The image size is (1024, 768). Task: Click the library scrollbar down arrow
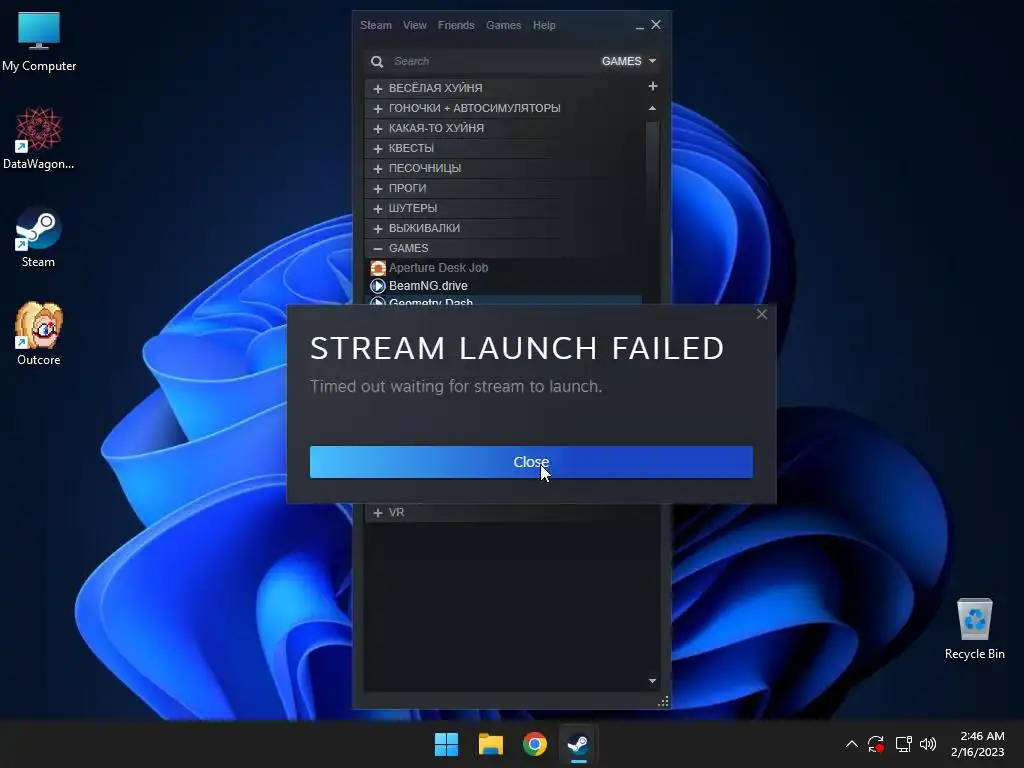(x=652, y=681)
